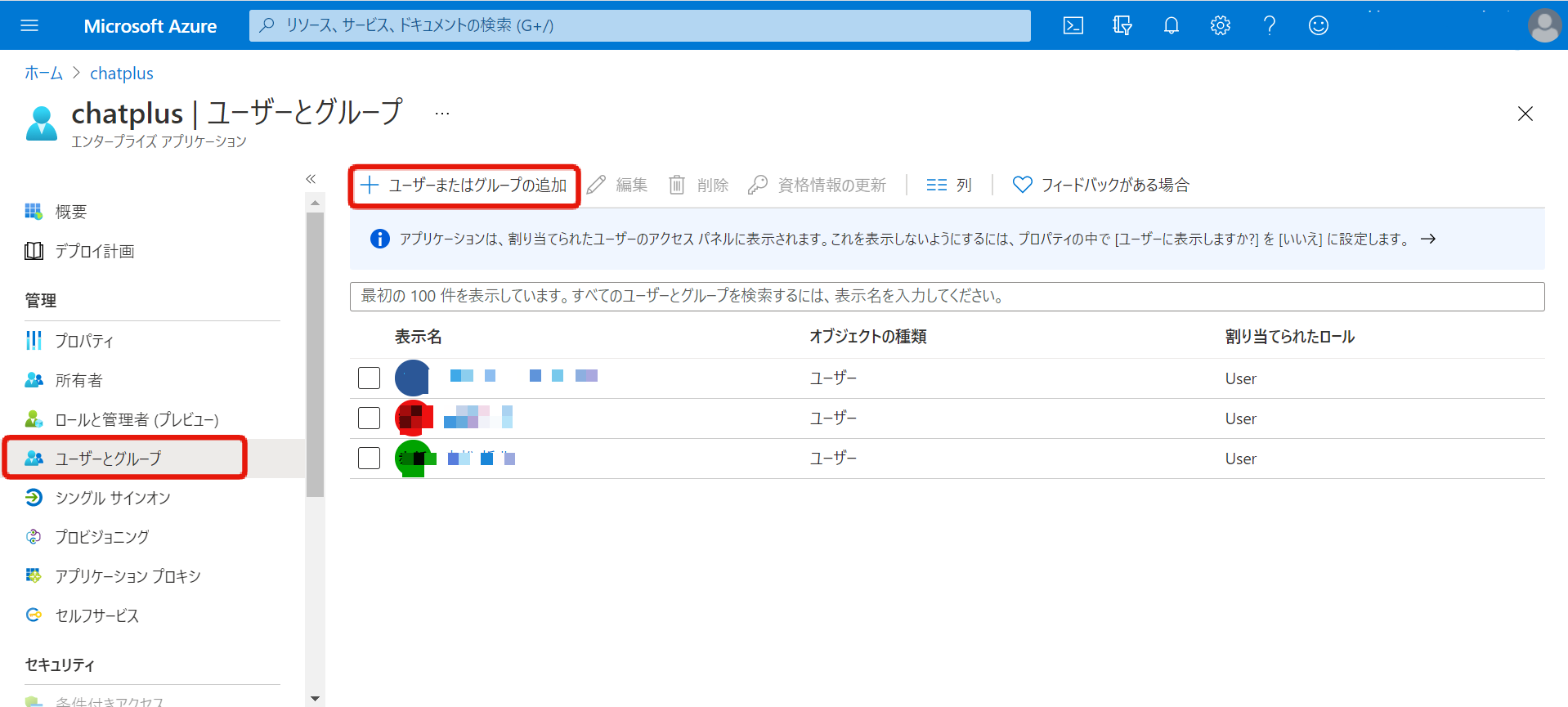Open Cloud Shell from the top bar
This screenshot has height=707, width=1568.
[1073, 25]
